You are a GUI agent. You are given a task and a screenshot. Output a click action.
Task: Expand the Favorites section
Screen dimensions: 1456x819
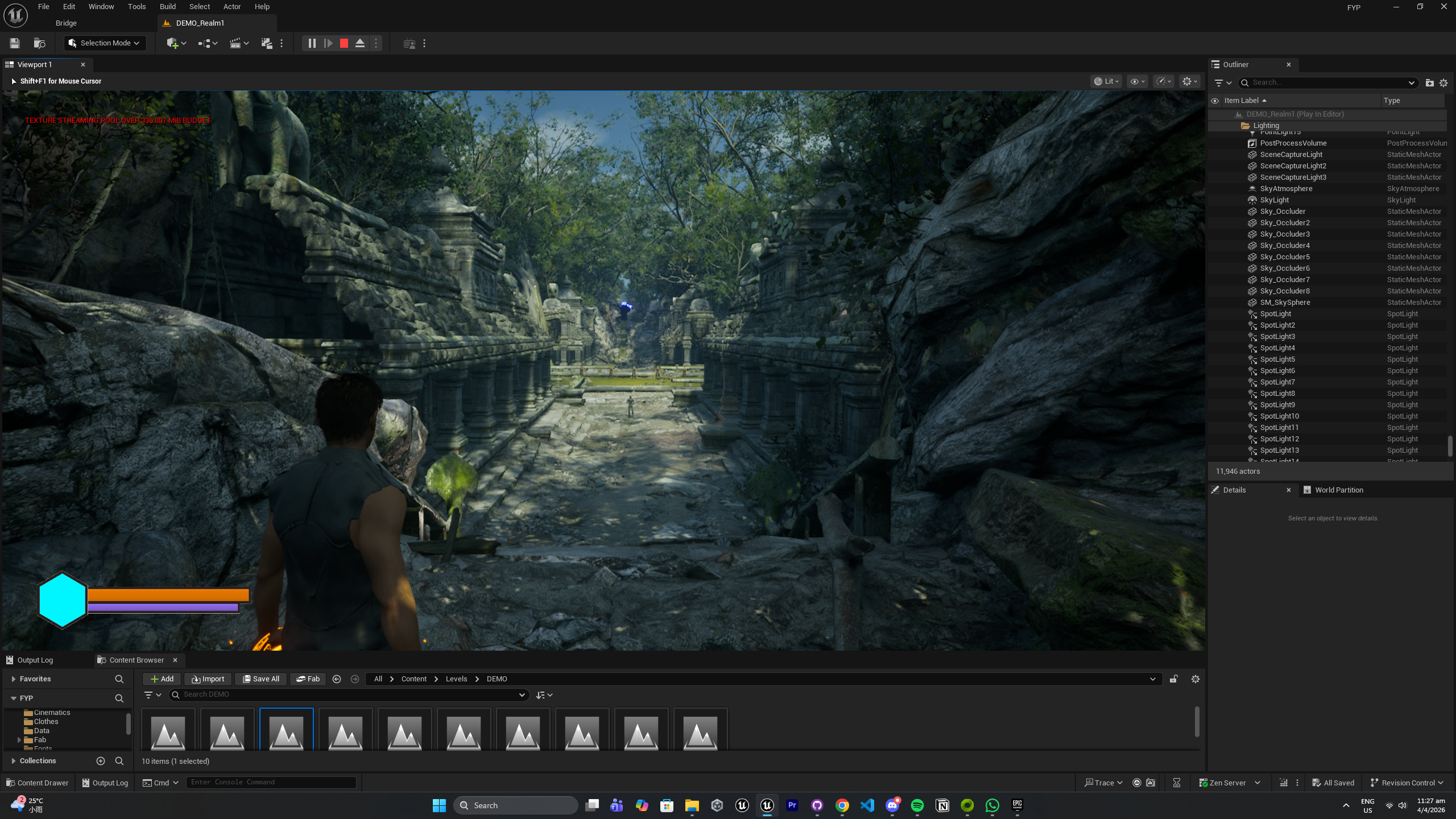tap(14, 679)
